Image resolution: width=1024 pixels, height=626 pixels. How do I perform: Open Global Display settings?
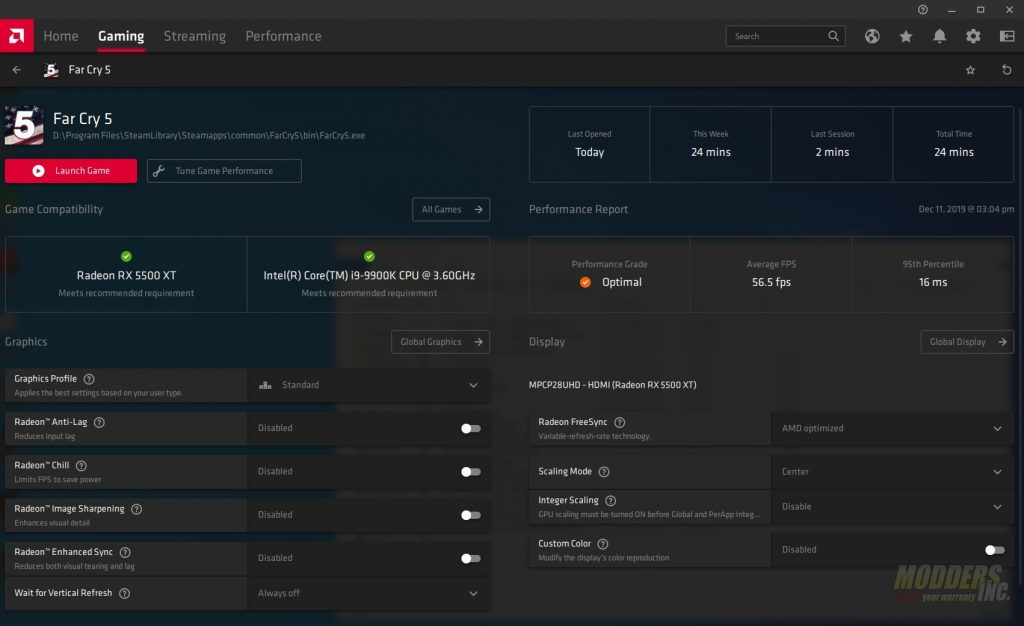(x=967, y=341)
